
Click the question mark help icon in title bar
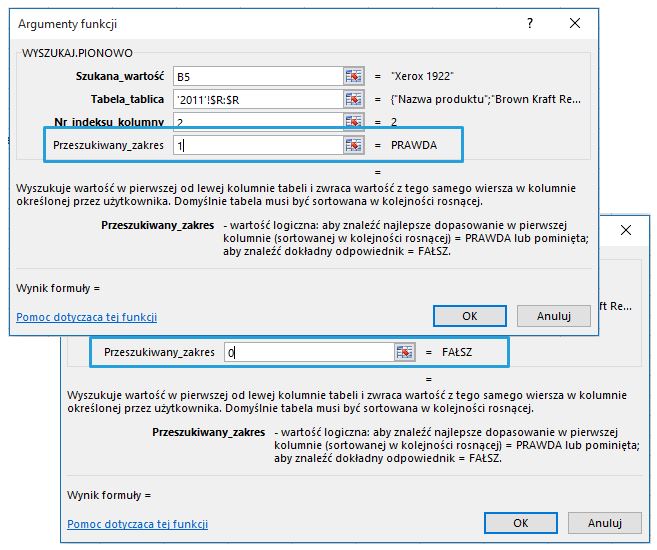coord(527,23)
